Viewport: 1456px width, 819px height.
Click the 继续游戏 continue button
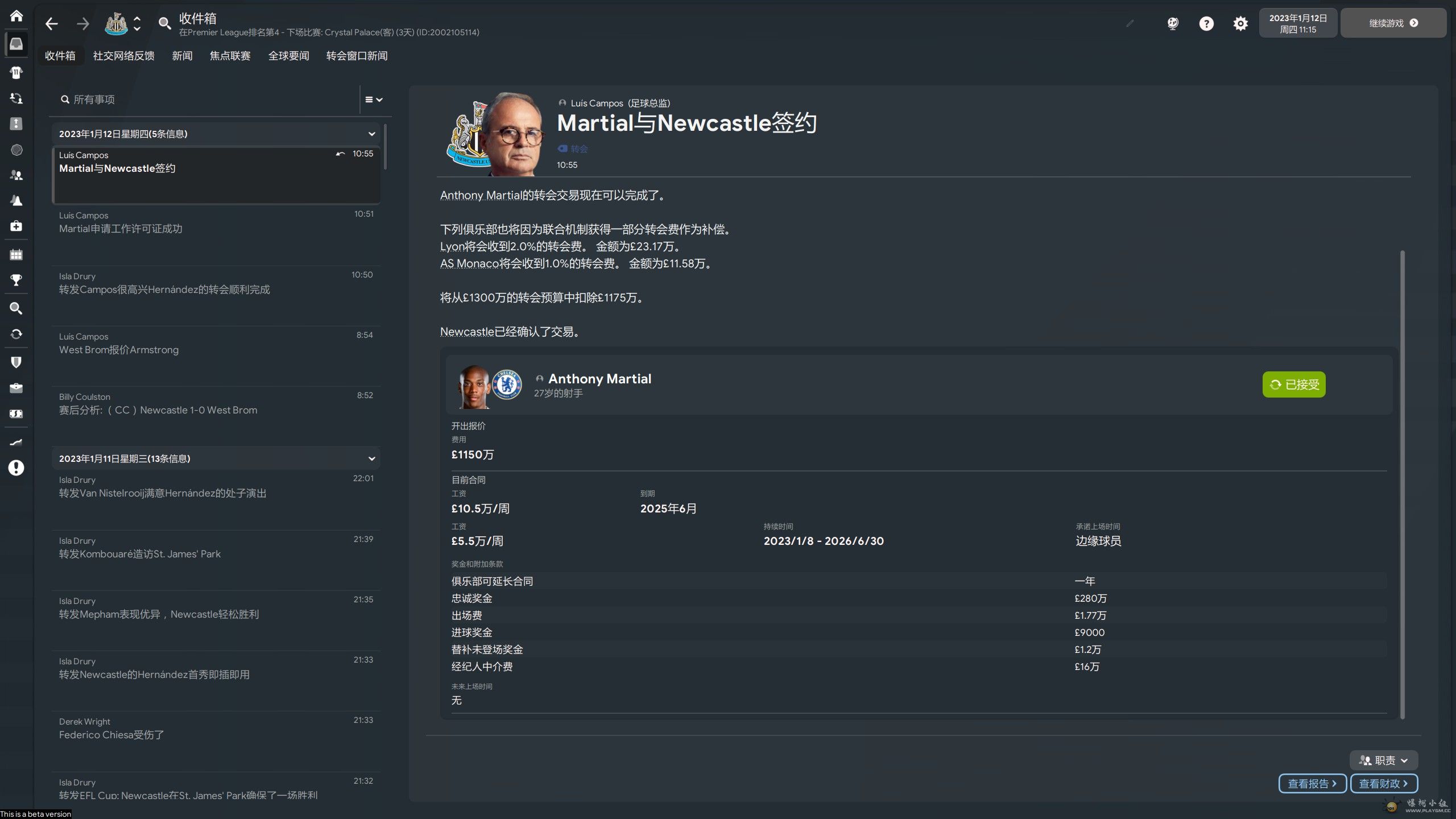[1393, 23]
